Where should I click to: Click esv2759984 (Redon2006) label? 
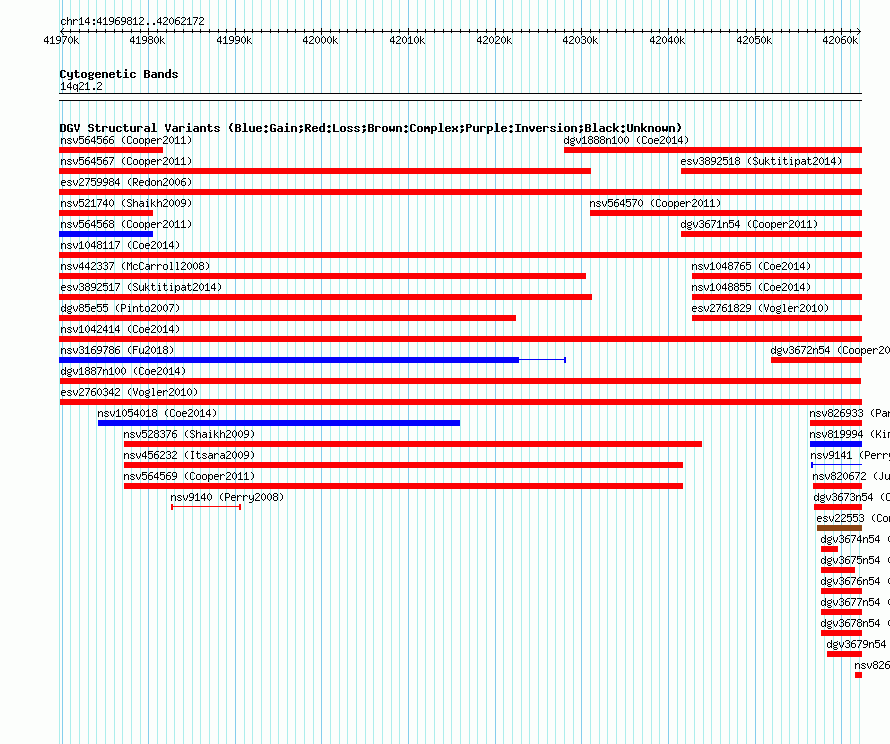(126, 182)
